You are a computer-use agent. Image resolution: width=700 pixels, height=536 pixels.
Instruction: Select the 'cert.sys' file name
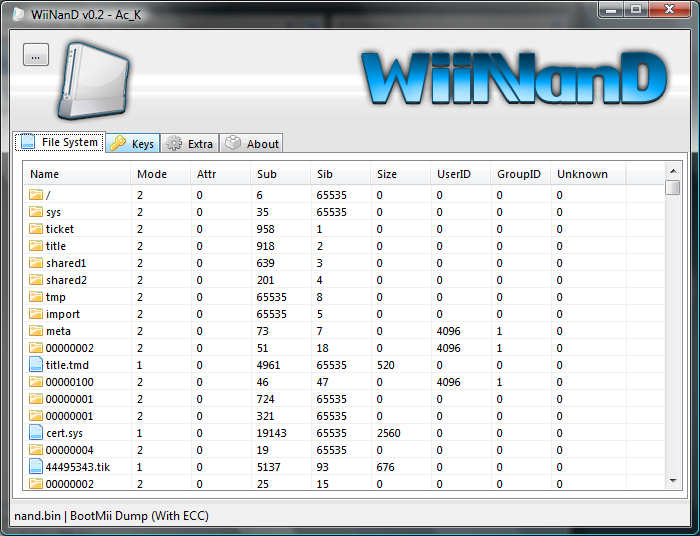click(64, 433)
